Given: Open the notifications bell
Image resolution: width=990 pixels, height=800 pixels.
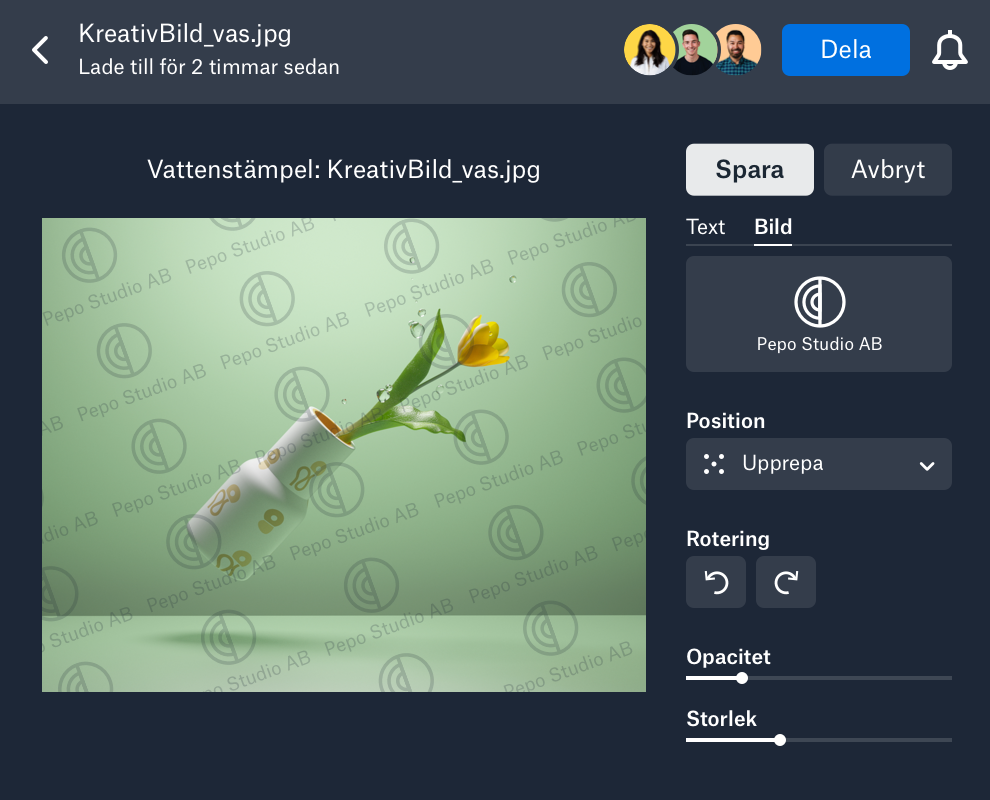Looking at the screenshot, I should click(x=950, y=51).
